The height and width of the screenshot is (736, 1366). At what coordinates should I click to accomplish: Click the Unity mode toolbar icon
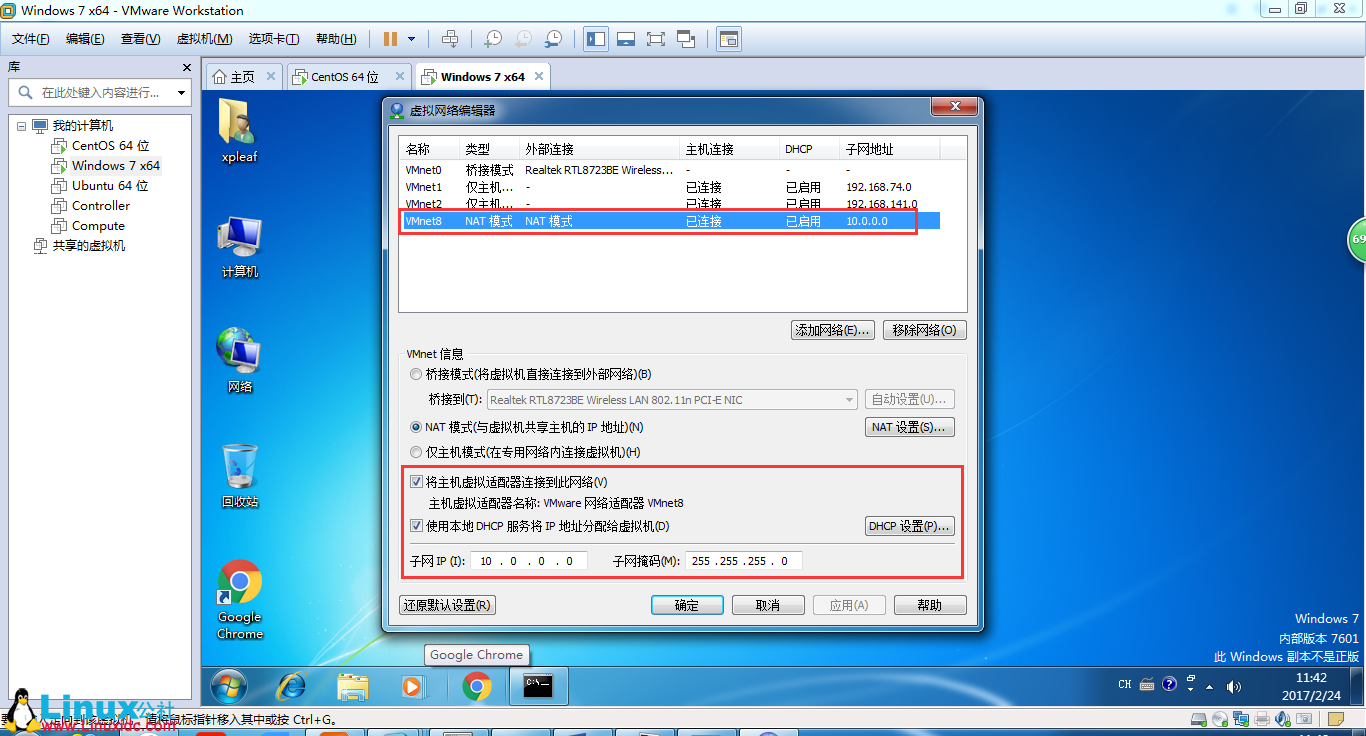[686, 39]
